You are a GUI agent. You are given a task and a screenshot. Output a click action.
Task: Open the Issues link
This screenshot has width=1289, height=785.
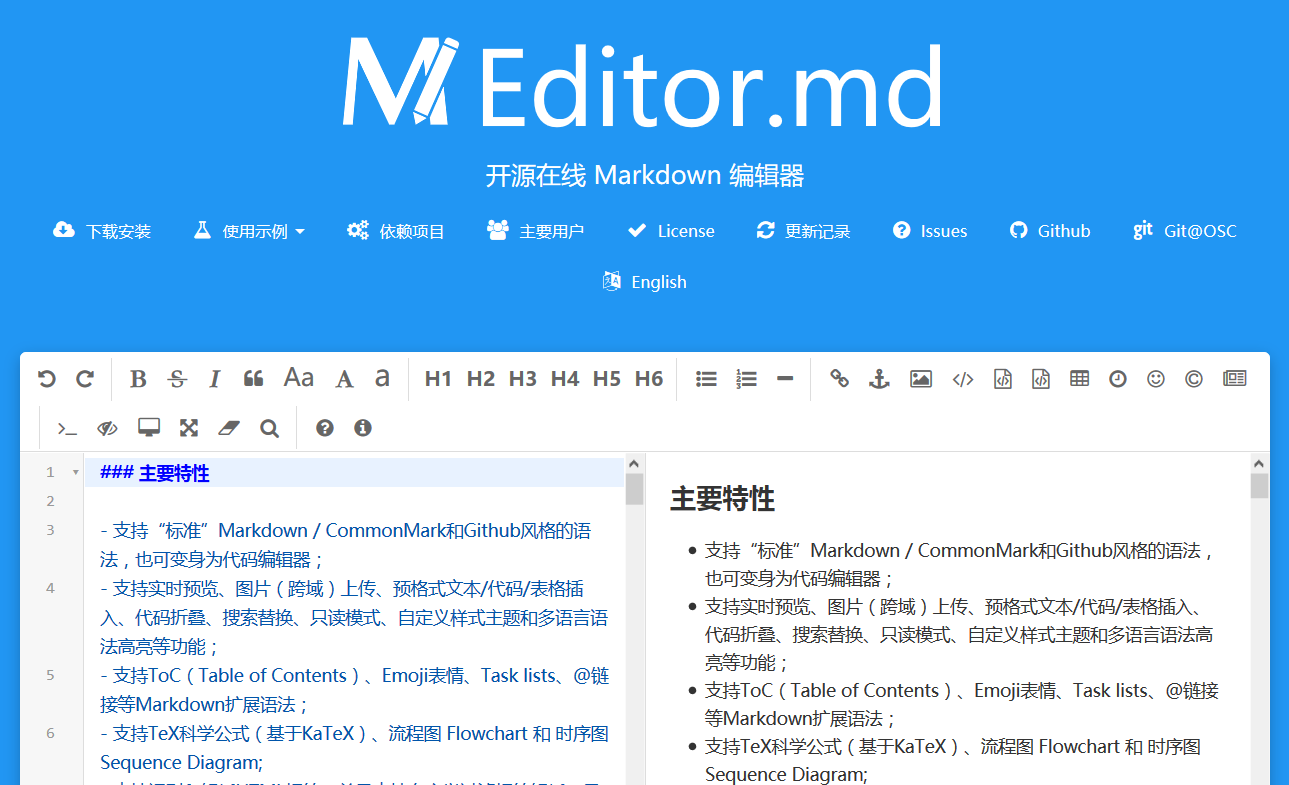(930, 231)
